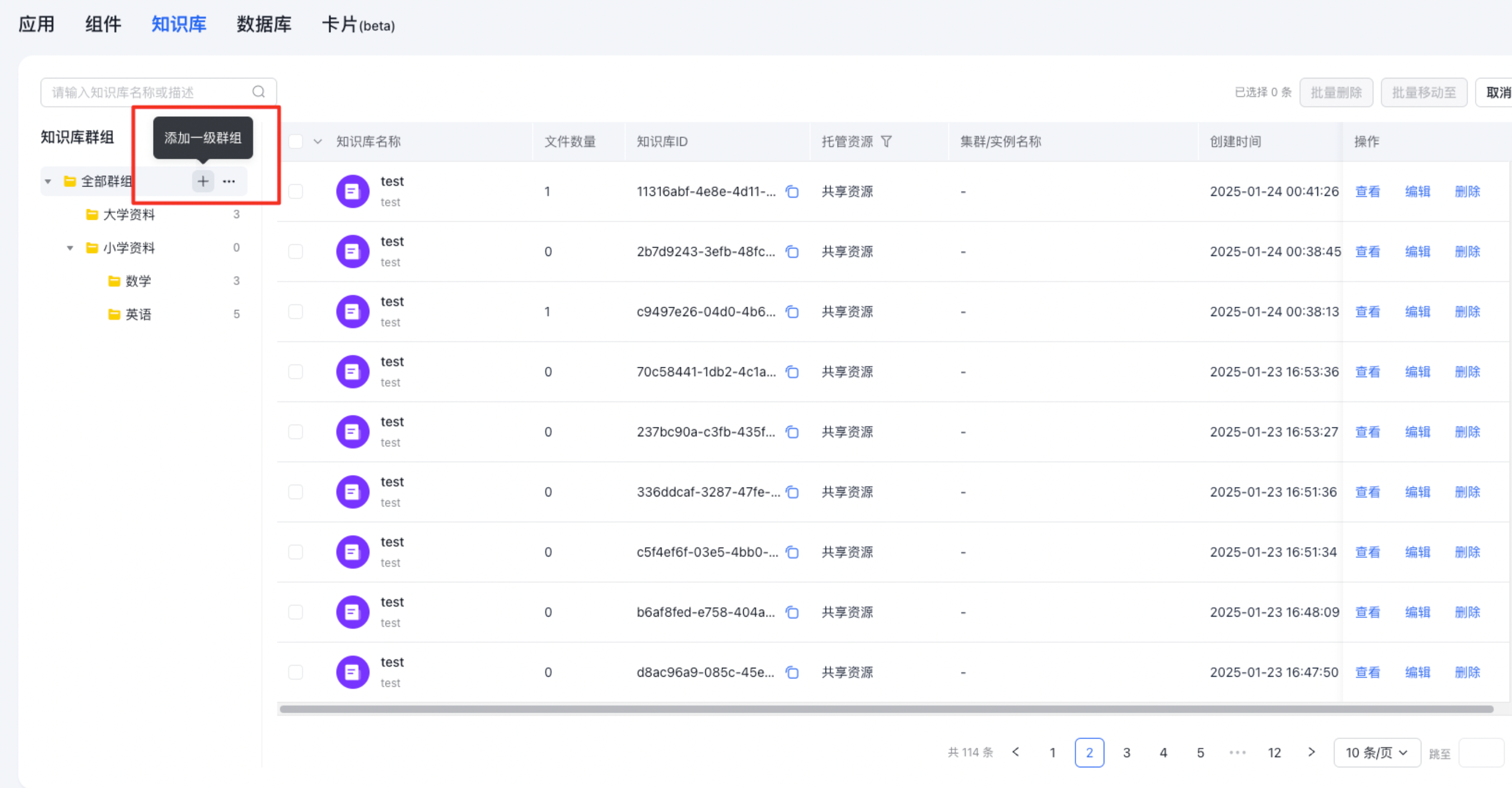The width and height of the screenshot is (1512, 788).
Task: Switch to the 应用 tab
Action: tap(36, 24)
